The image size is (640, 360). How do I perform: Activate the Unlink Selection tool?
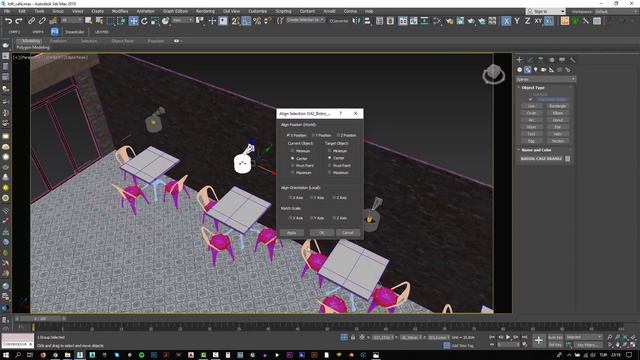[x=42, y=21]
